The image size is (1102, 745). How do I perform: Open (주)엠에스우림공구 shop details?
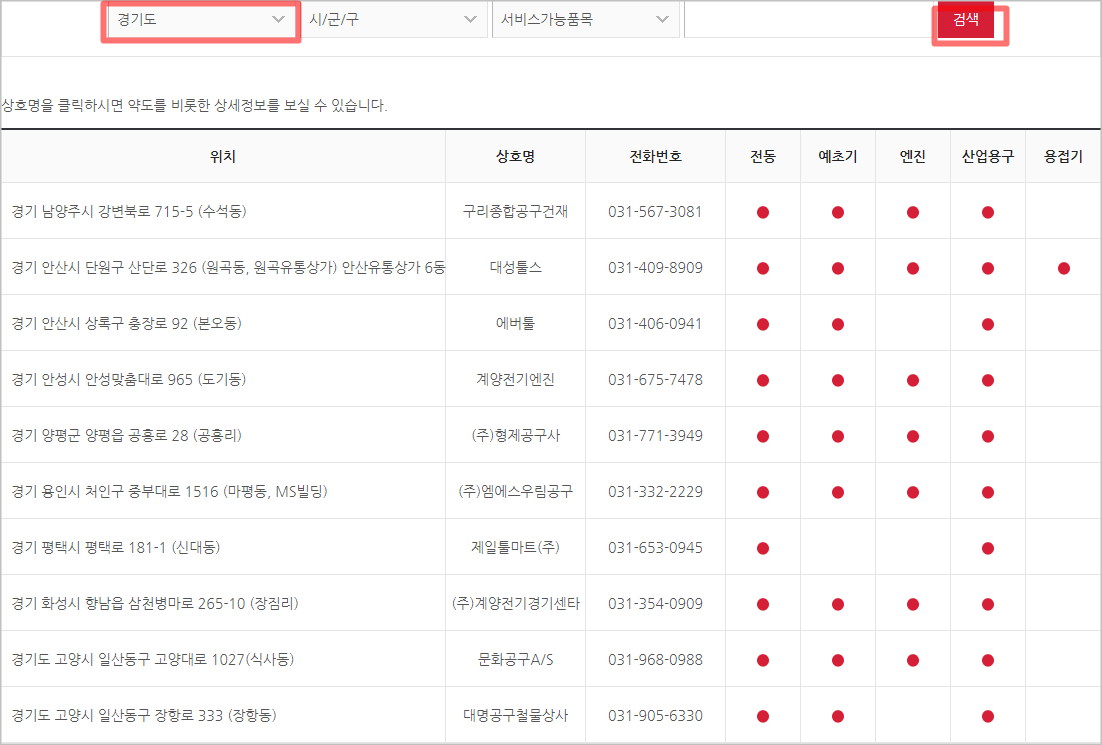515,491
